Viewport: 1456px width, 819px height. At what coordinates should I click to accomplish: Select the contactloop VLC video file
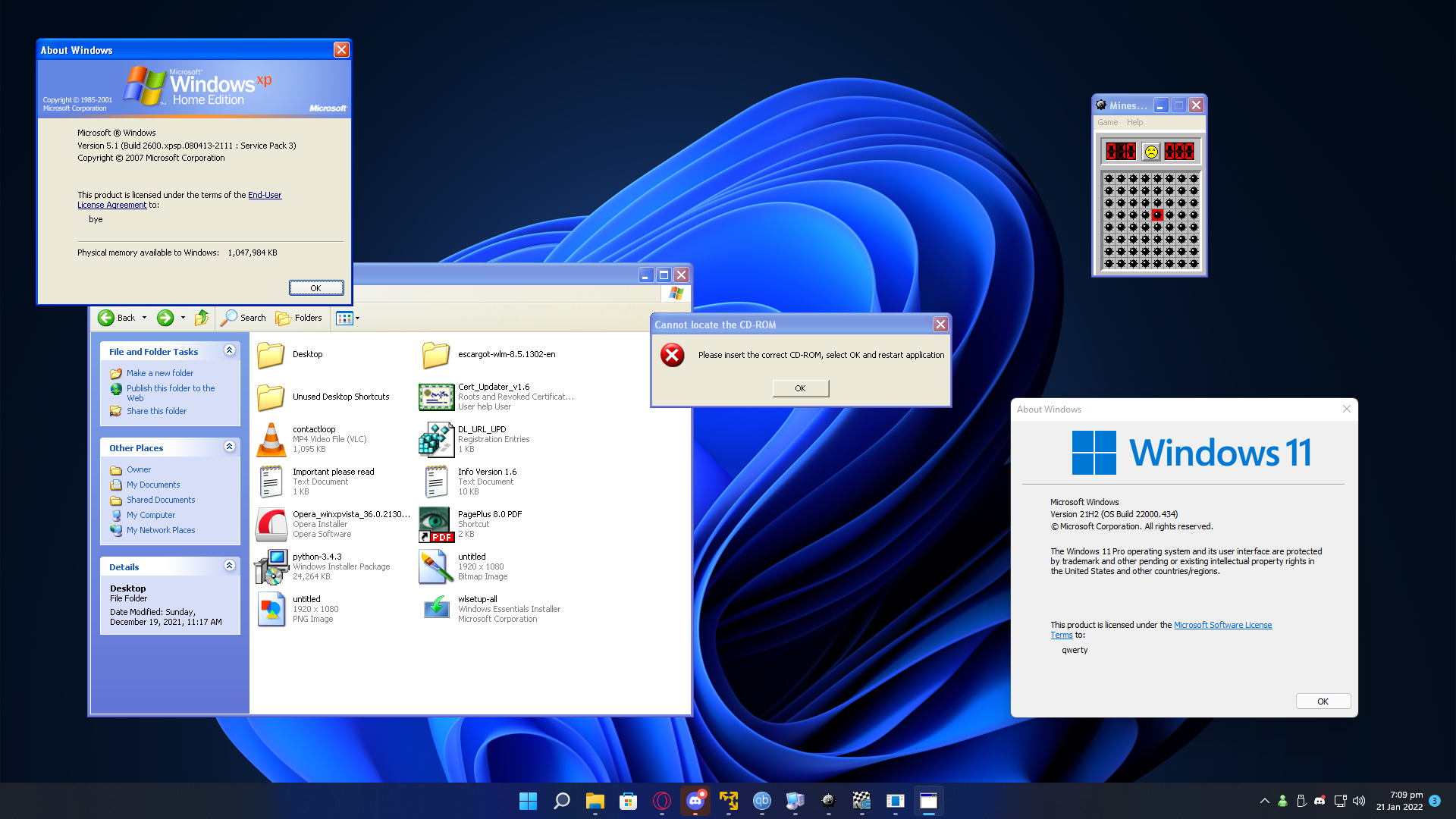coord(271,440)
